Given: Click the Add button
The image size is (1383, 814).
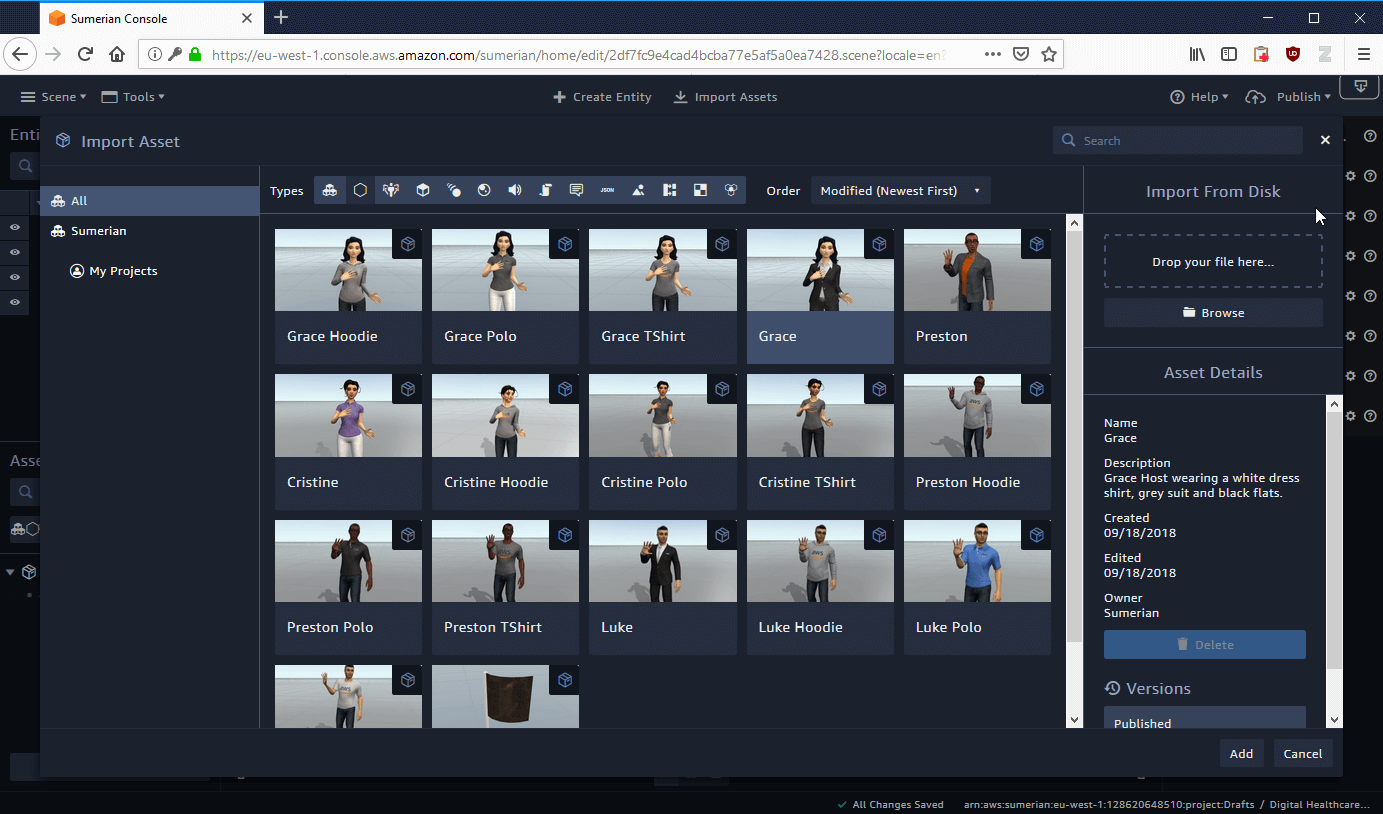Looking at the screenshot, I should pyautogui.click(x=1241, y=754).
